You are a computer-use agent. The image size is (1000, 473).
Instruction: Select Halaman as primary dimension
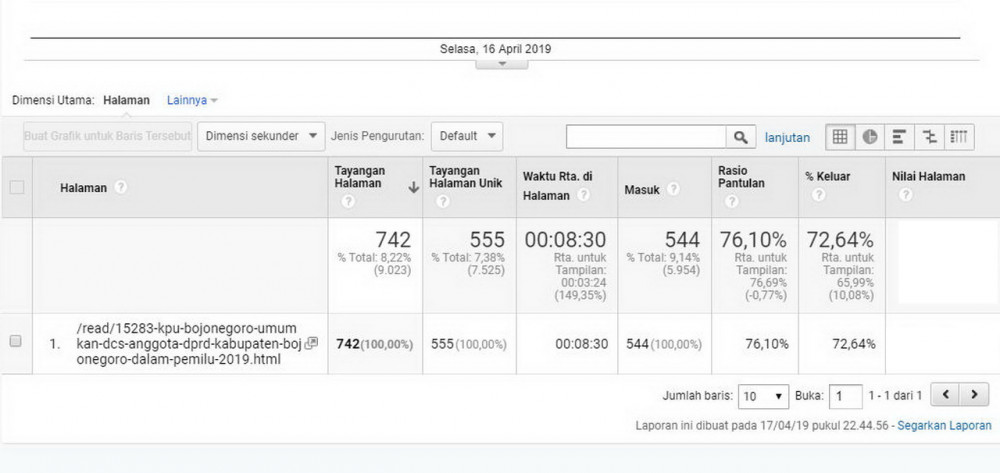click(x=126, y=100)
